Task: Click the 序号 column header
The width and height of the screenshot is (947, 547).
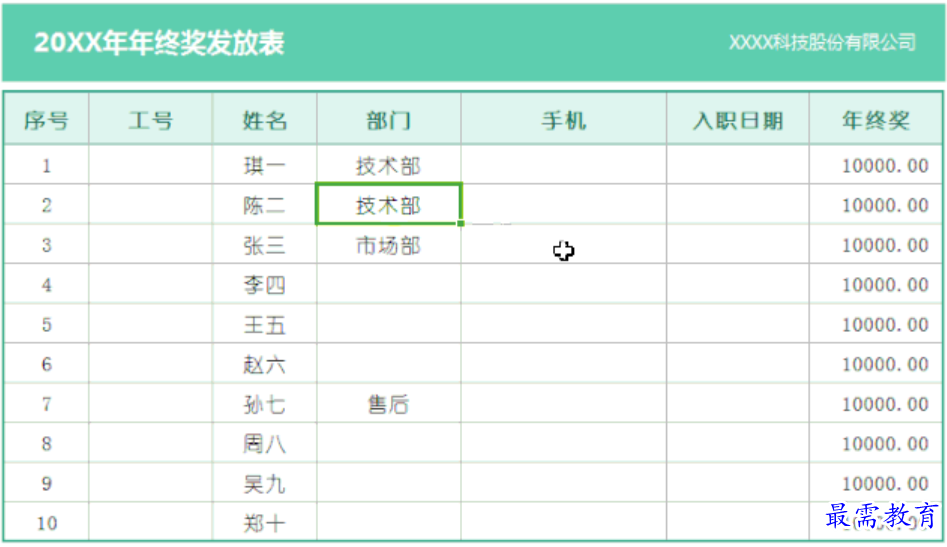Action: pos(47,119)
